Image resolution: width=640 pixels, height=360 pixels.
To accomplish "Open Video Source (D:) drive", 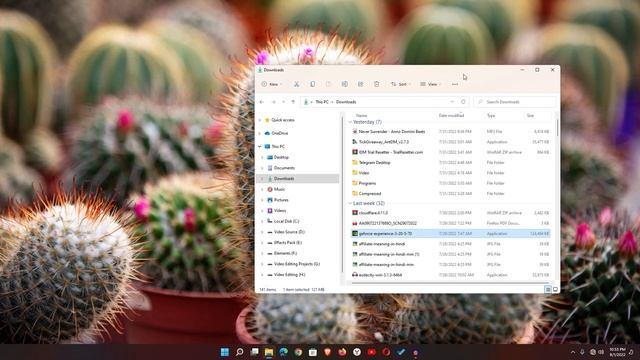I will pyautogui.click(x=289, y=232).
